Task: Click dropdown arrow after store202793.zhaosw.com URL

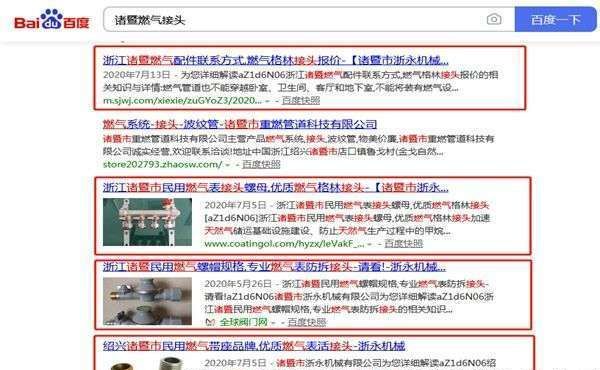Action: pos(228,165)
